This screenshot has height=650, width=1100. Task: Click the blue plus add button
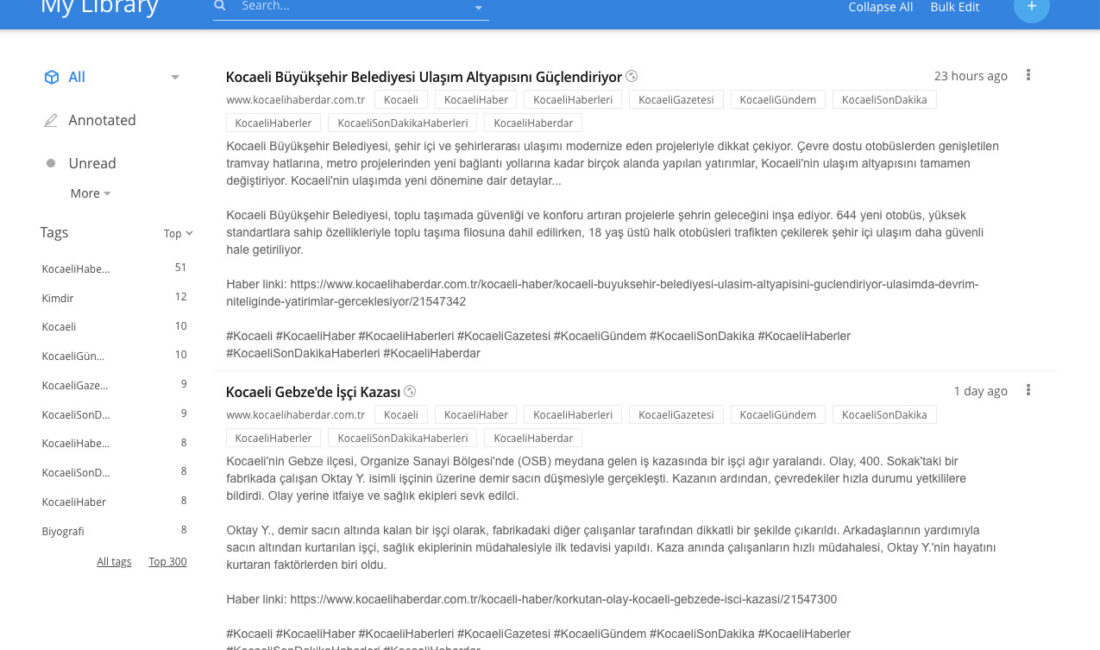coord(1031,7)
